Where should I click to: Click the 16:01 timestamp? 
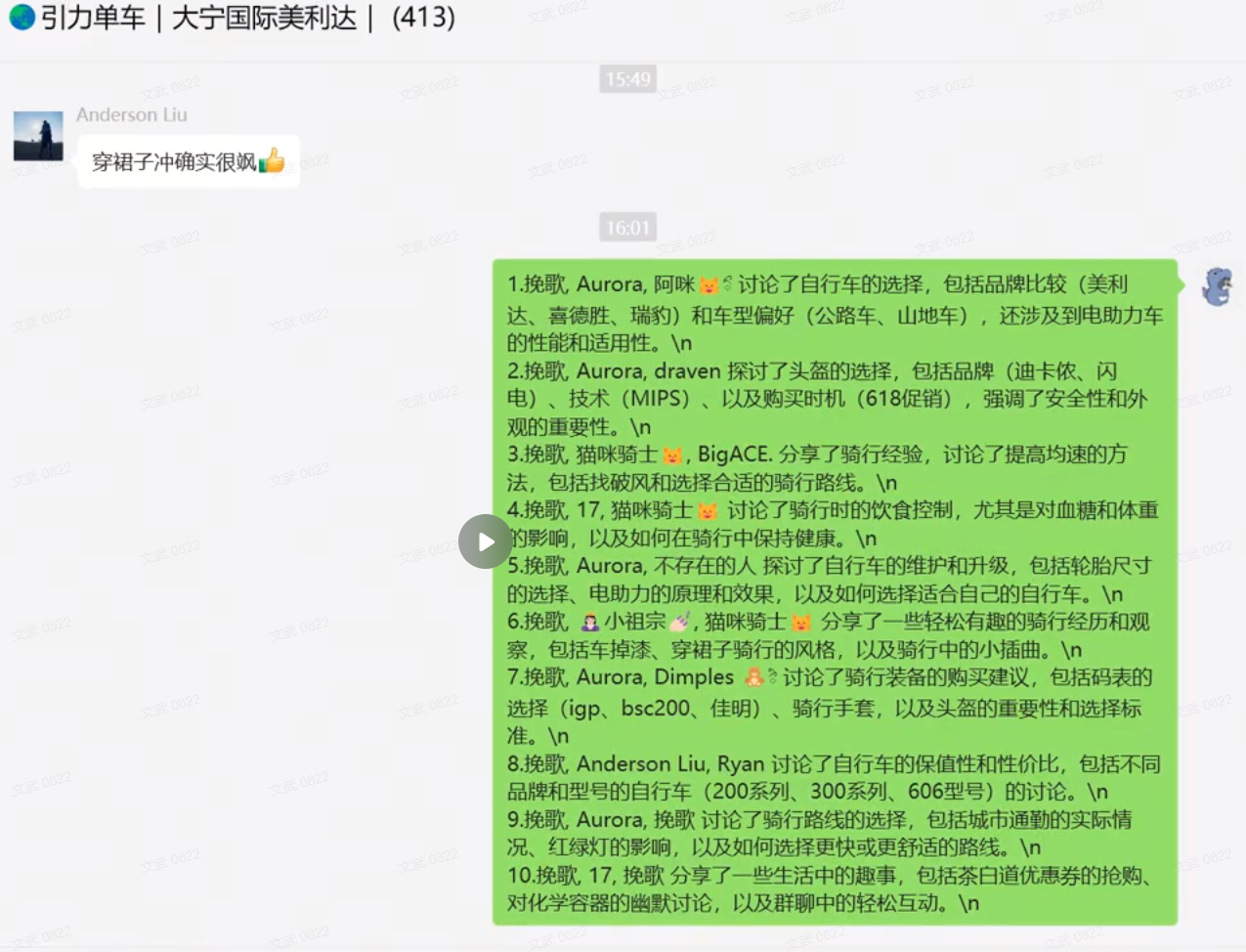point(627,228)
